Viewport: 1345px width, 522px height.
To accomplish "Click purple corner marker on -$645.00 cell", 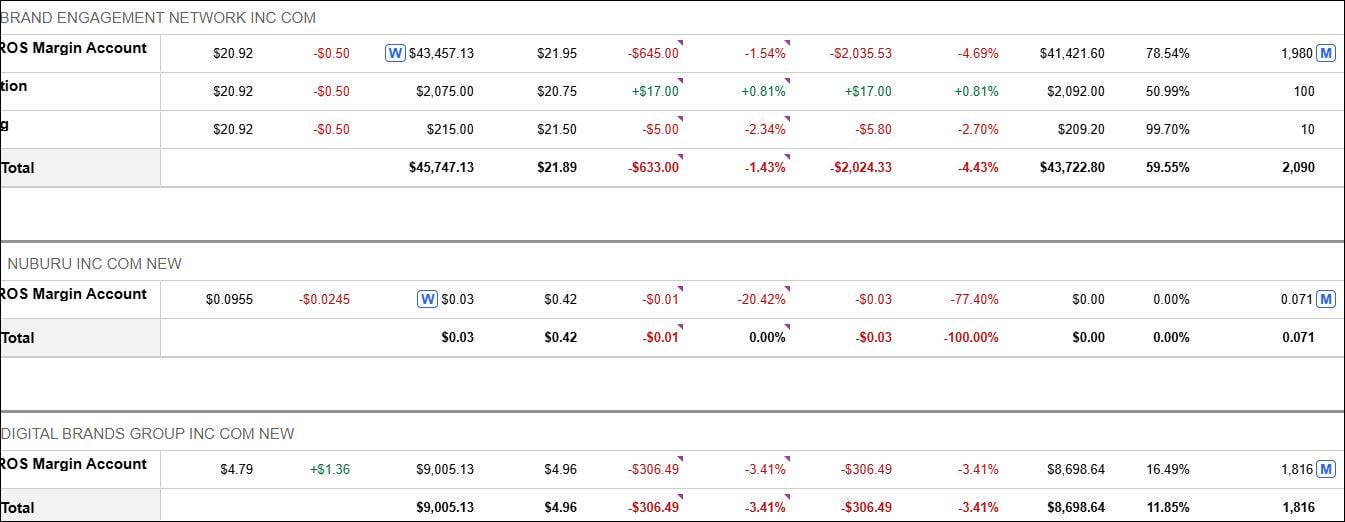I will click(x=681, y=42).
